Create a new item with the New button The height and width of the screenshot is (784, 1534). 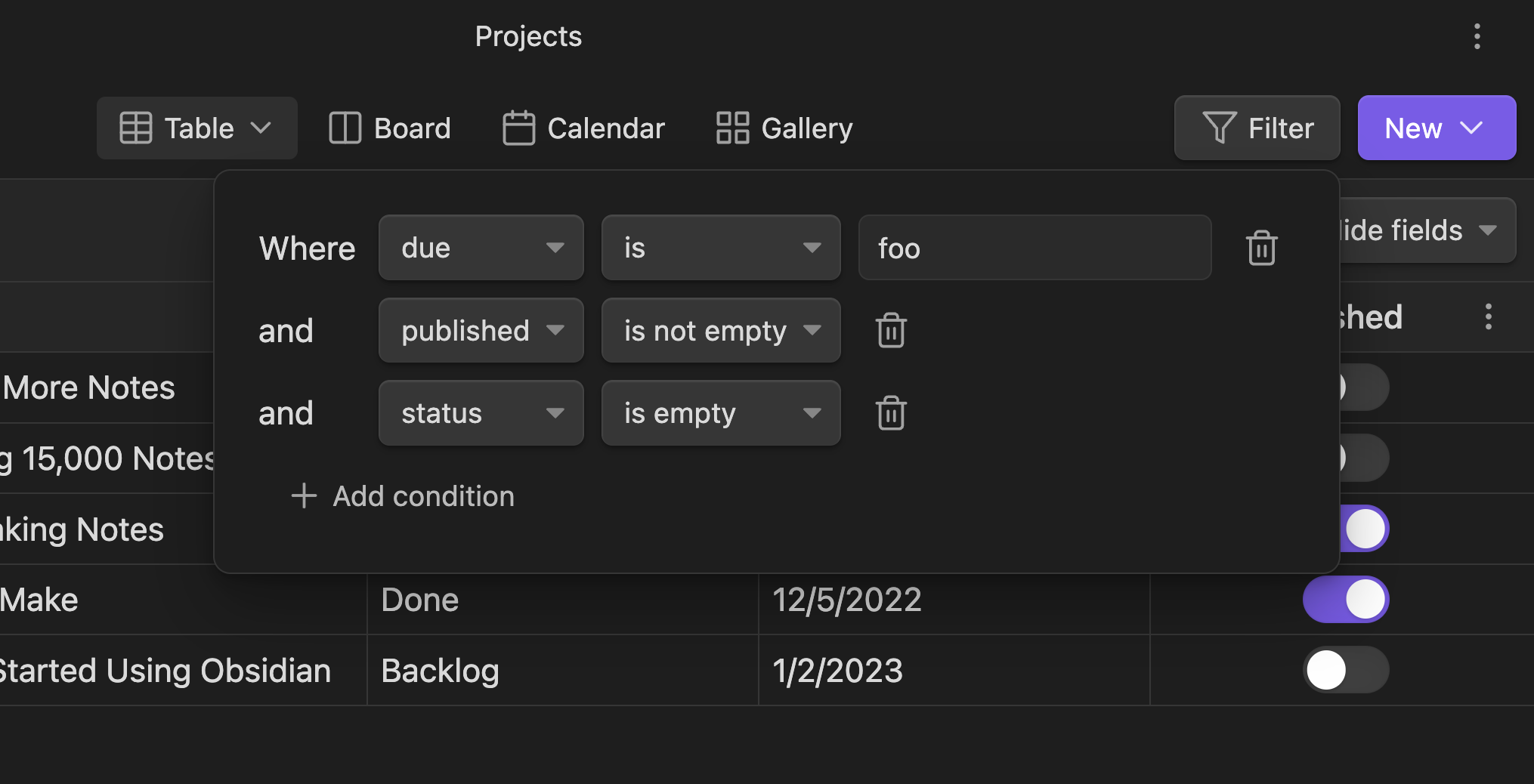(1436, 128)
